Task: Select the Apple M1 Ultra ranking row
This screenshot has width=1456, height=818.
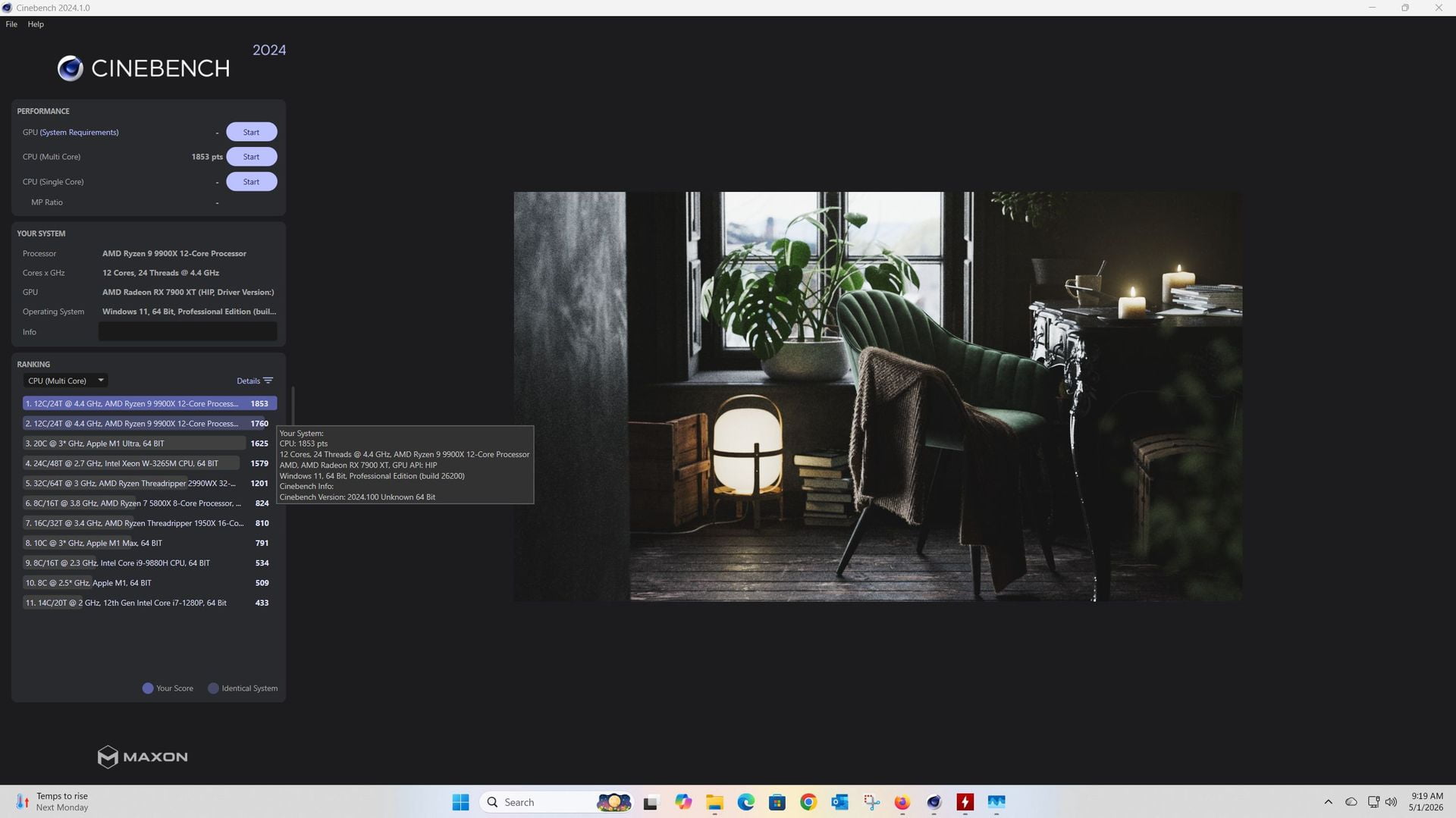Action: pyautogui.click(x=149, y=443)
